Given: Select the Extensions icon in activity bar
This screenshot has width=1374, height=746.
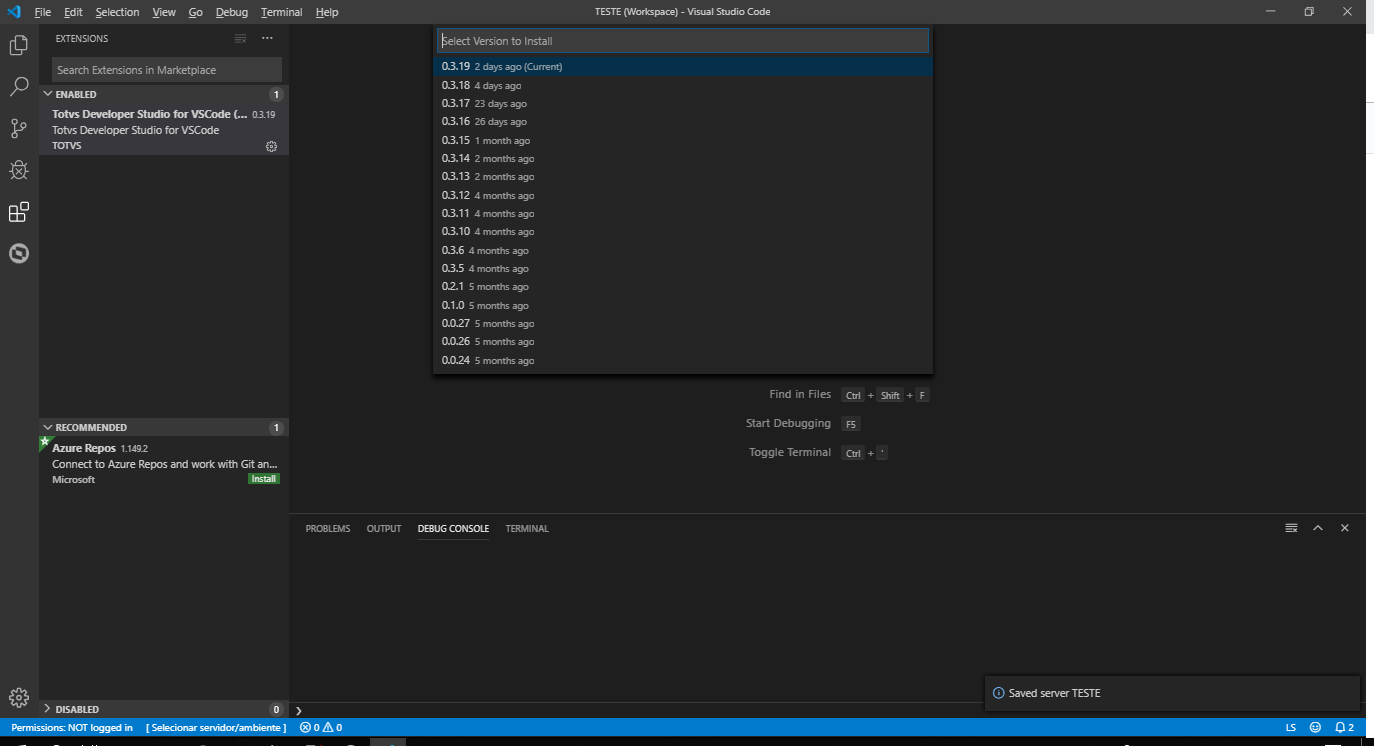Looking at the screenshot, I should [18, 212].
